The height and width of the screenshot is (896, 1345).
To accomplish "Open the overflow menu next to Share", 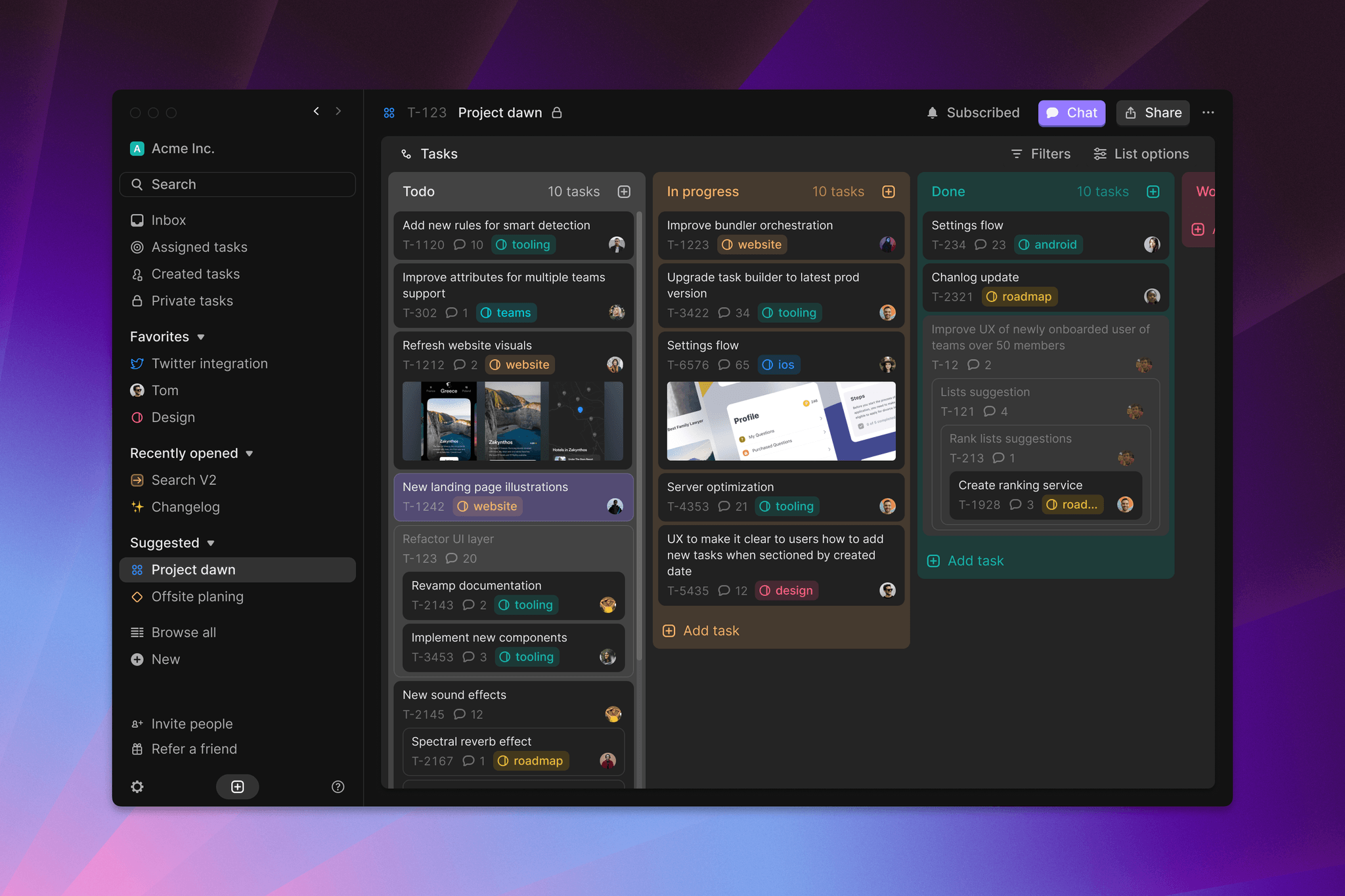I will [x=1208, y=112].
